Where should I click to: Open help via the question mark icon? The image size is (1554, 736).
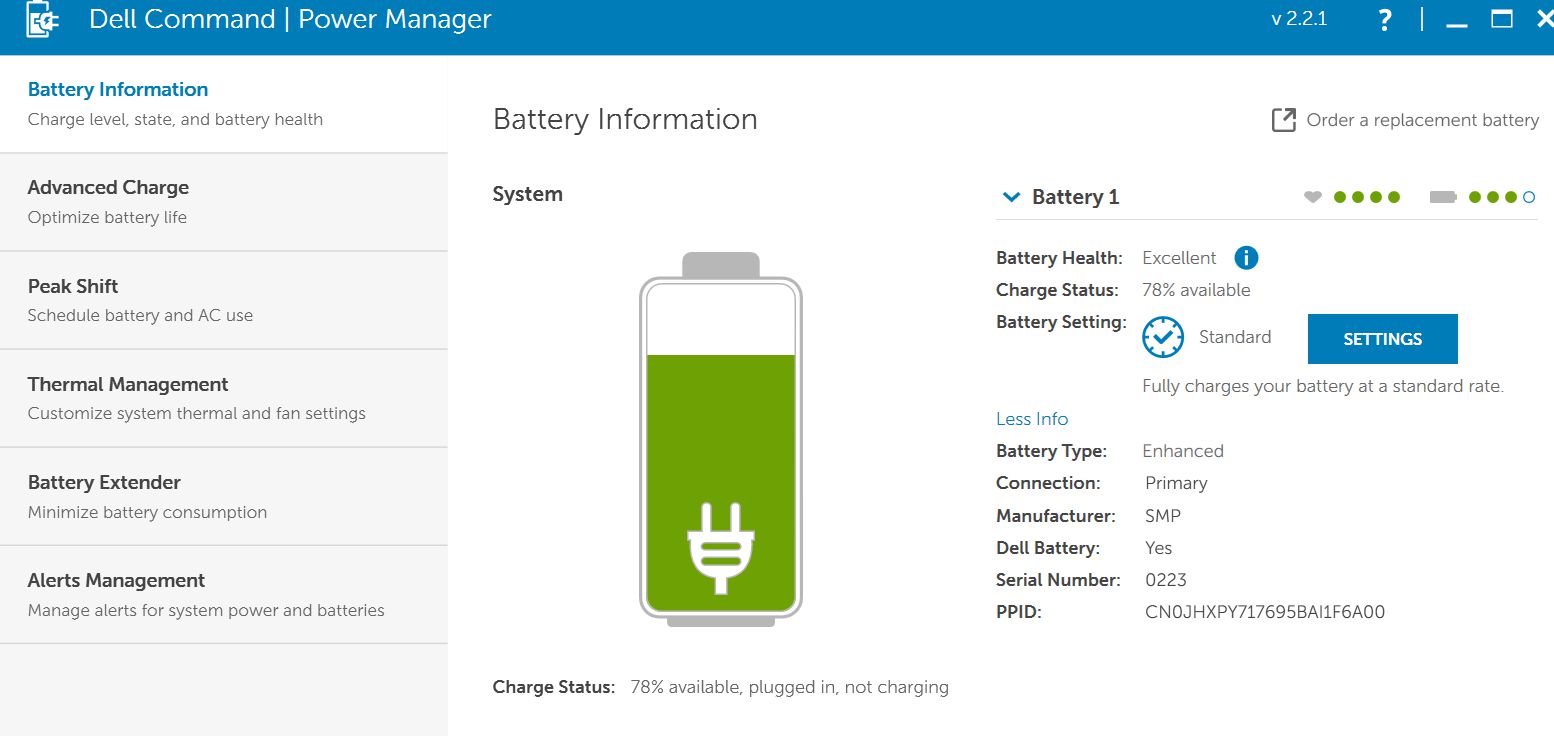pyautogui.click(x=1384, y=20)
